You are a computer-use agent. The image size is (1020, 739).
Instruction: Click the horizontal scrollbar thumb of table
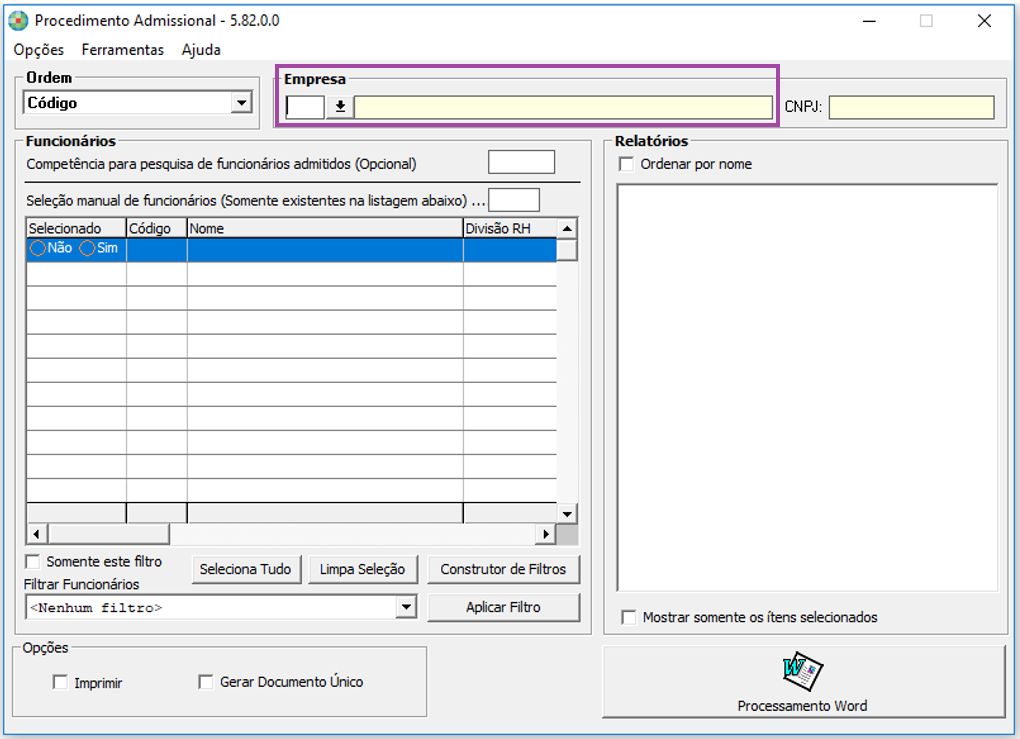108,534
